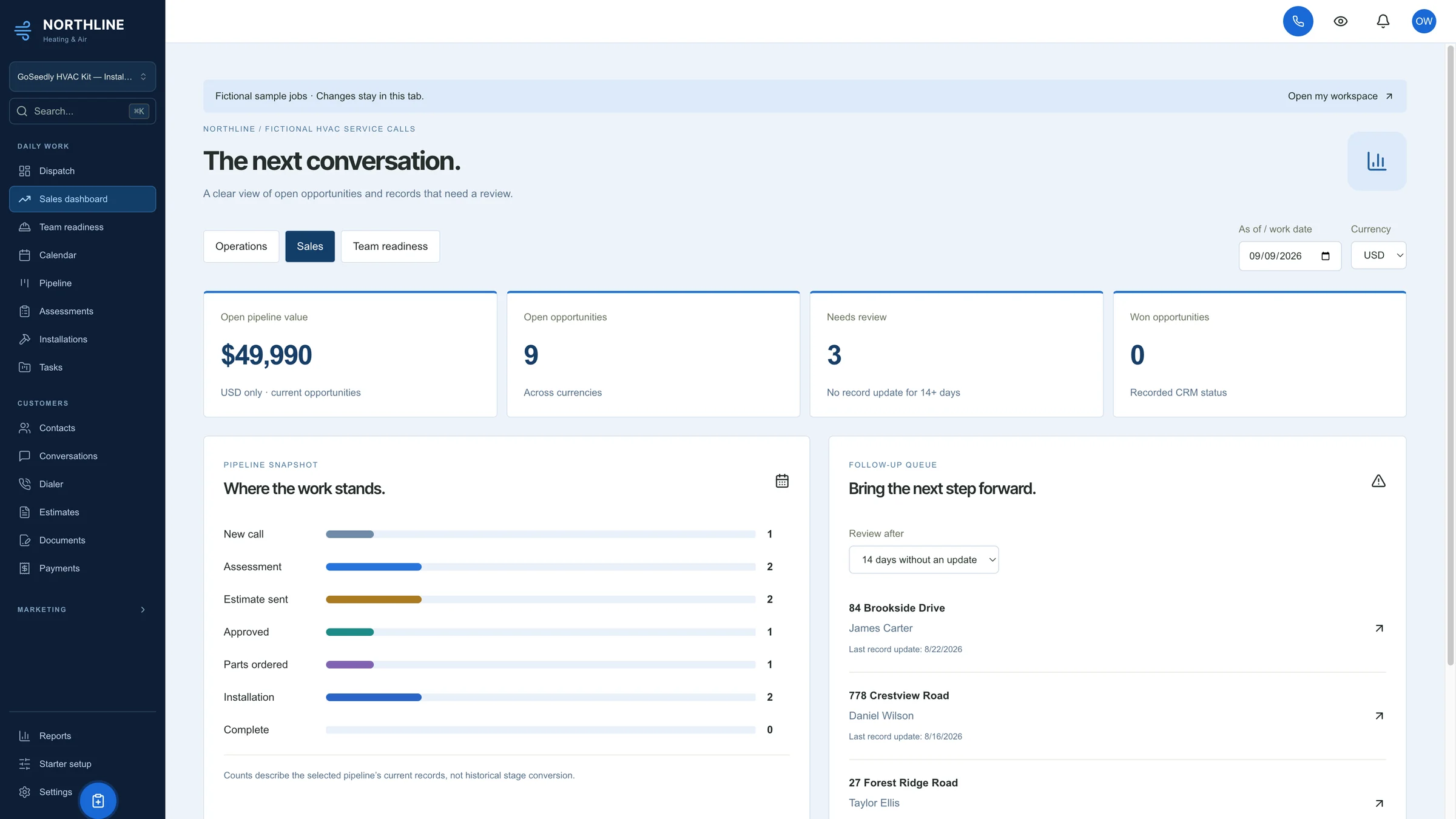Open Pipeline in the sidebar
The width and height of the screenshot is (1456, 819).
[x=83, y=283]
